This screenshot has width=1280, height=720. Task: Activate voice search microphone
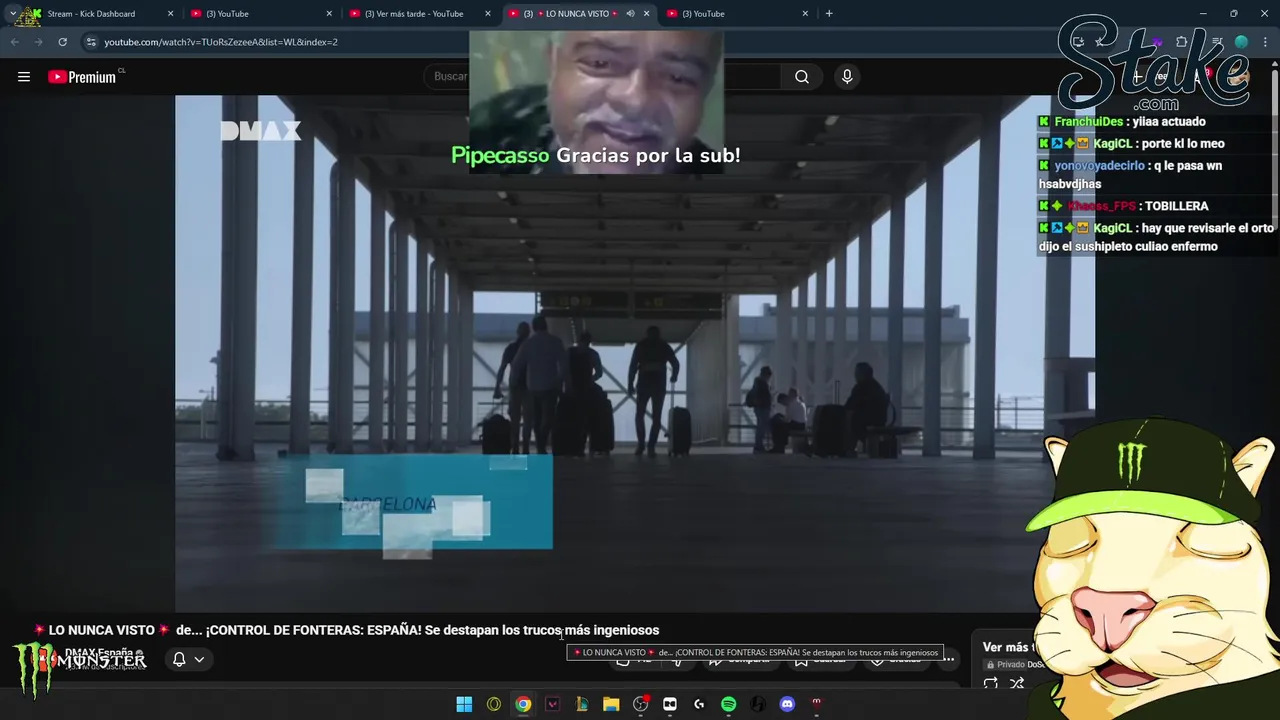point(847,77)
